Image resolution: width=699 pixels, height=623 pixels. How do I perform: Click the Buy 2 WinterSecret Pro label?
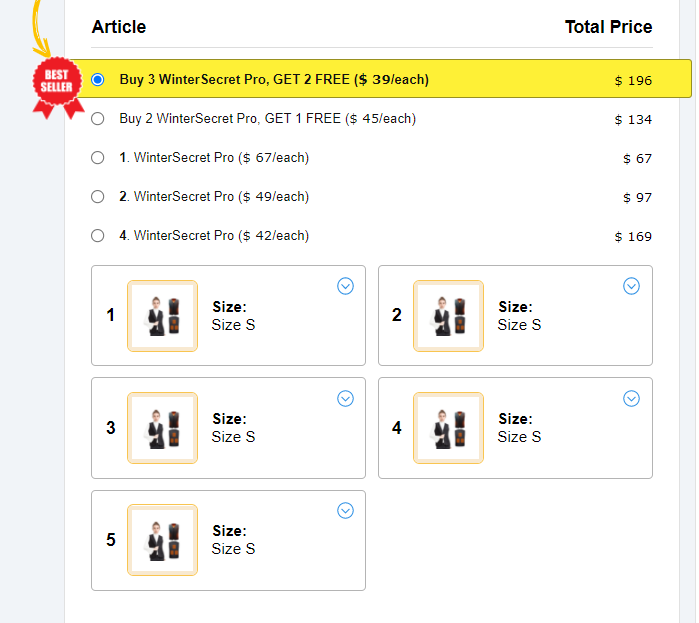pos(267,118)
